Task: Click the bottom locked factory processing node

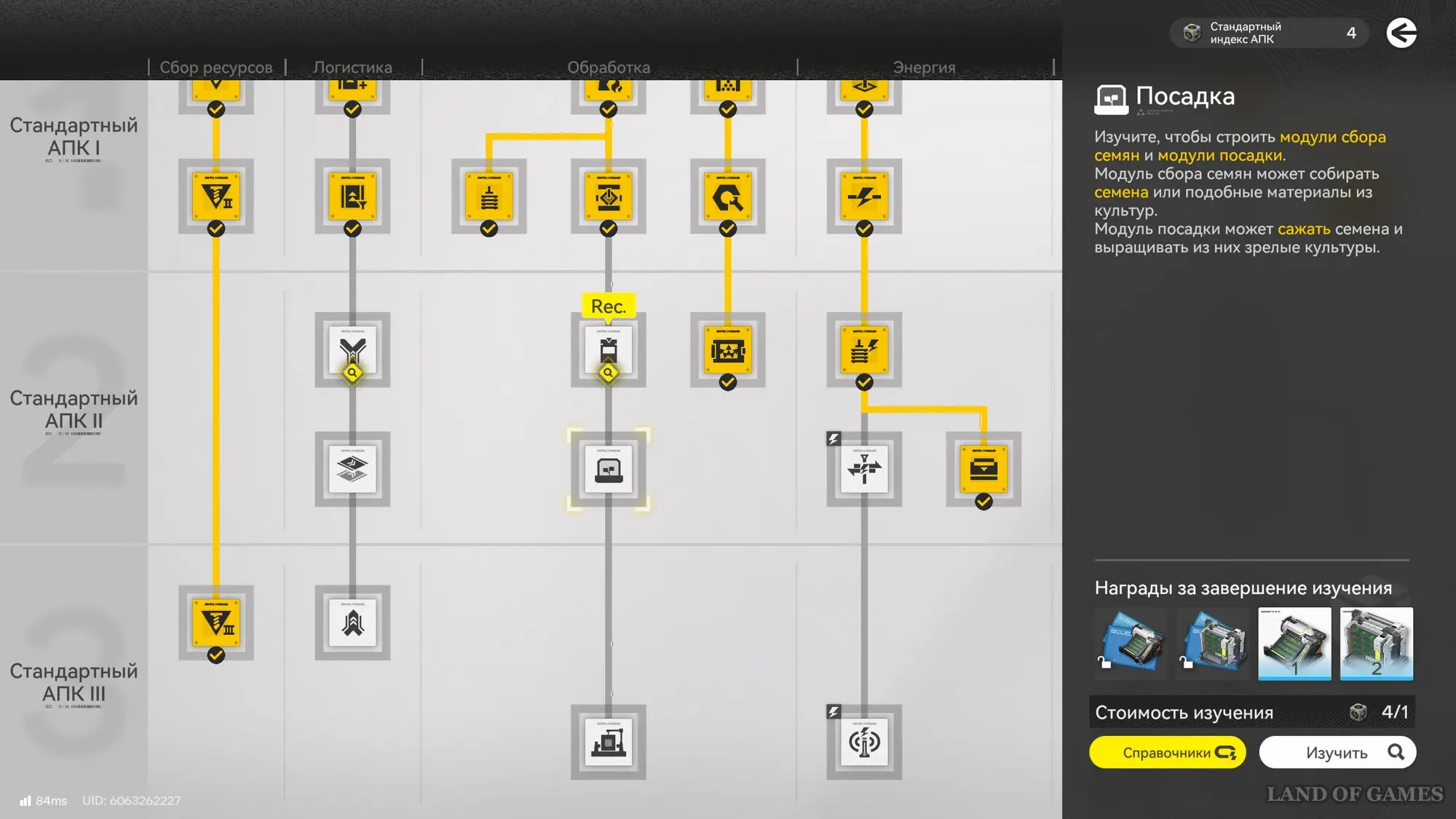Action: point(609,742)
